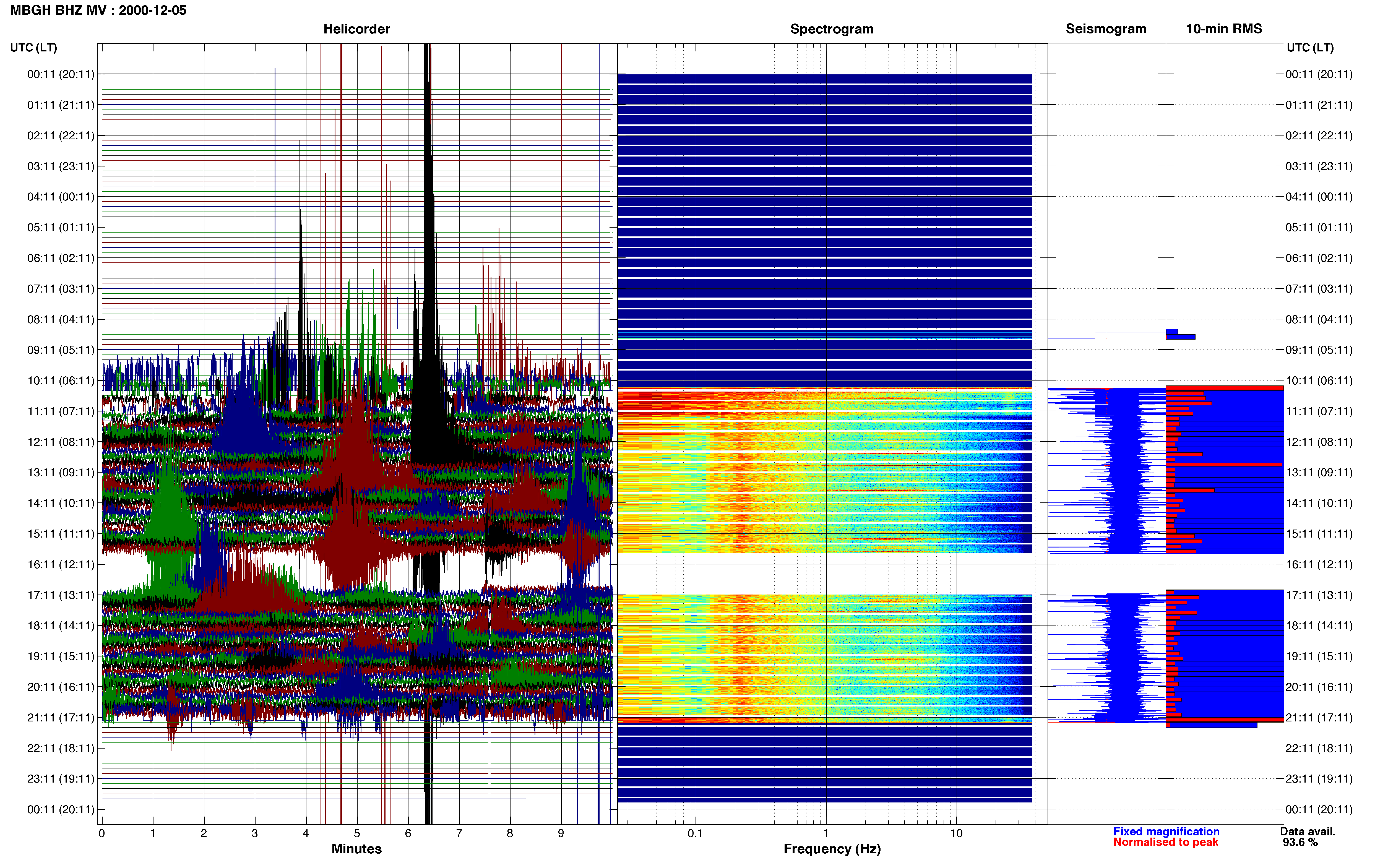Click the '1' frequency tick label
This screenshot has width=1388, height=868.
(x=826, y=833)
